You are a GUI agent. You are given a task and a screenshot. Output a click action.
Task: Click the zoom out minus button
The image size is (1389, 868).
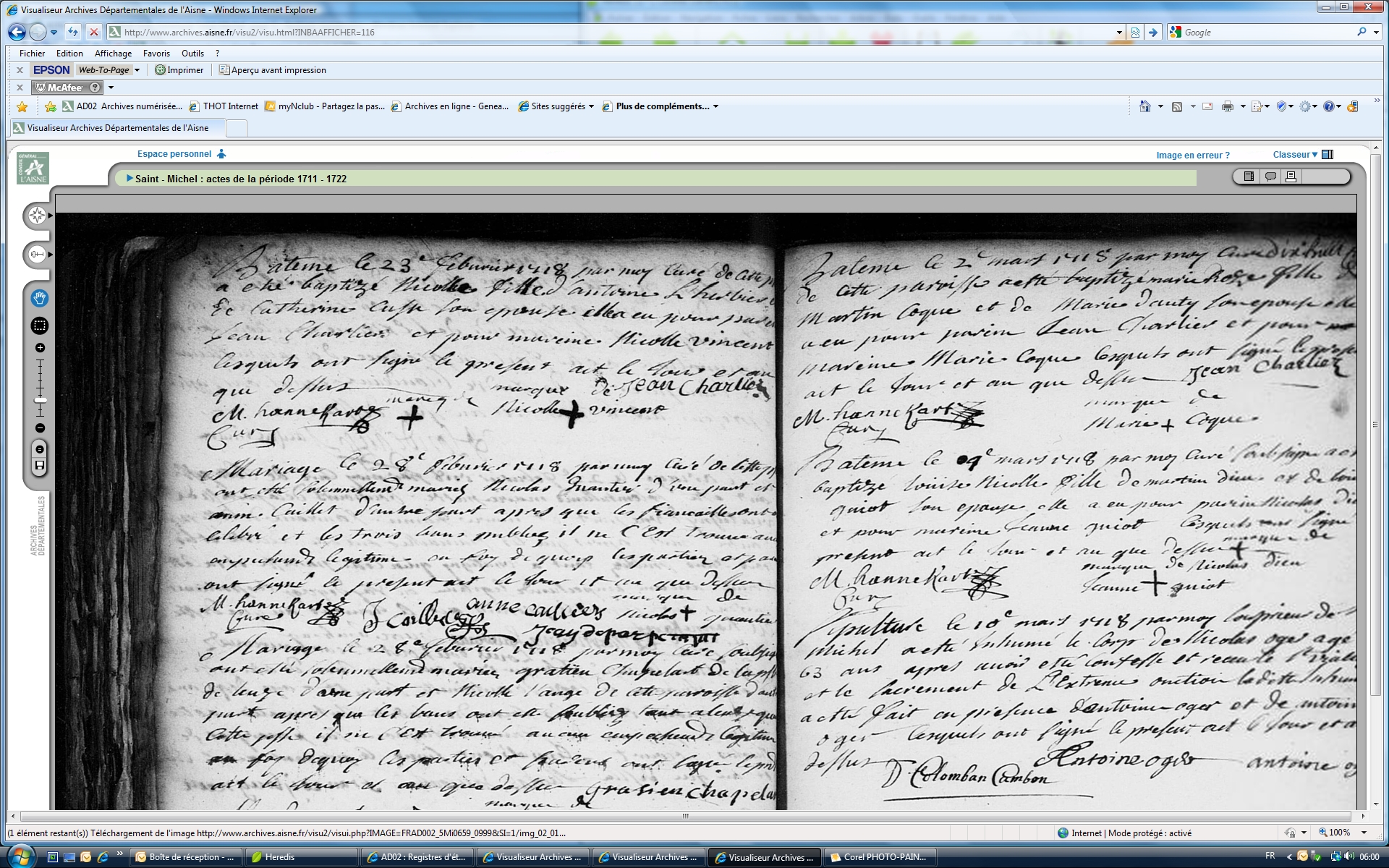[40, 428]
